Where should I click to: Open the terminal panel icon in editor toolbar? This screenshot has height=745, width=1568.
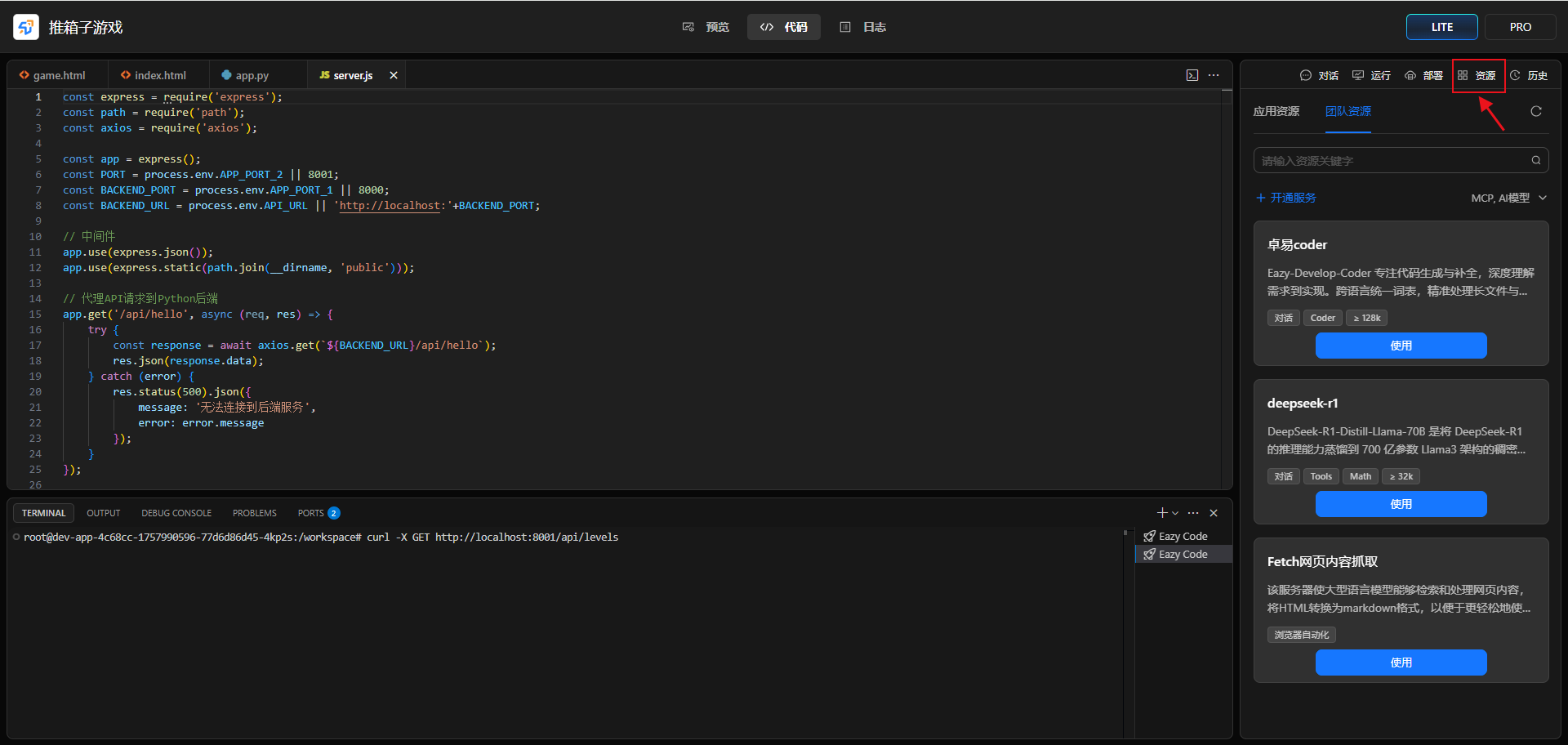(1192, 75)
